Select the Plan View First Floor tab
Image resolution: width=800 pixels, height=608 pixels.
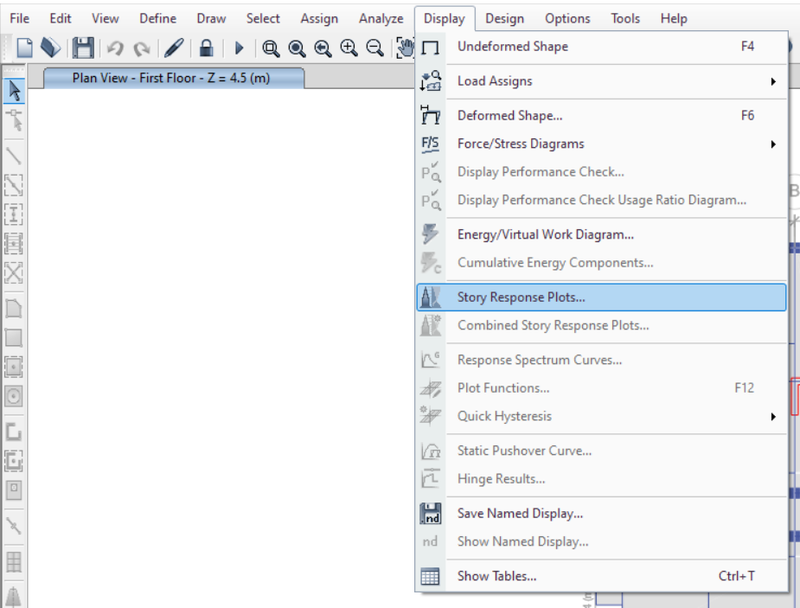coord(173,78)
